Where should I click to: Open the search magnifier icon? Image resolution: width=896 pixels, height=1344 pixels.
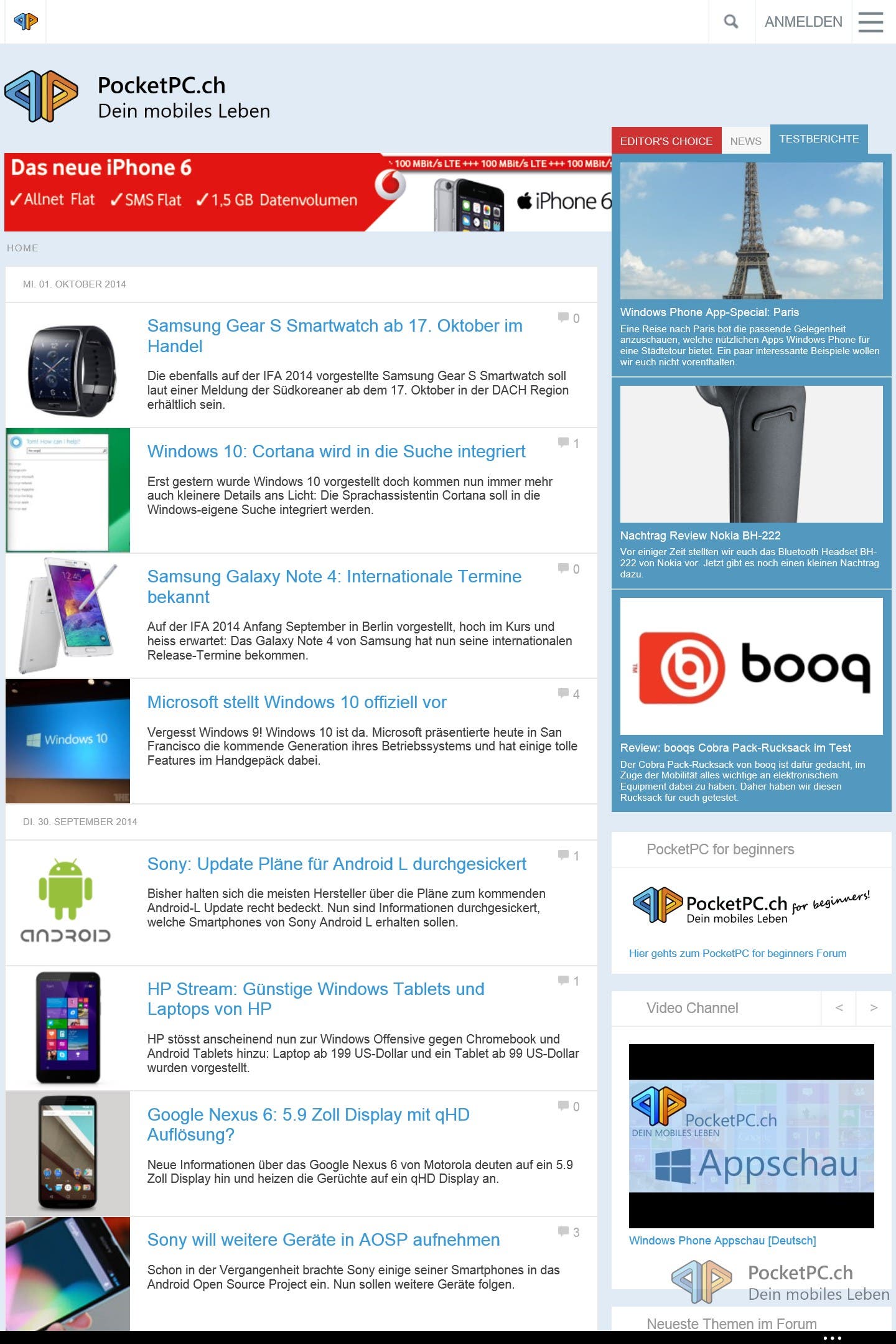coord(731,22)
